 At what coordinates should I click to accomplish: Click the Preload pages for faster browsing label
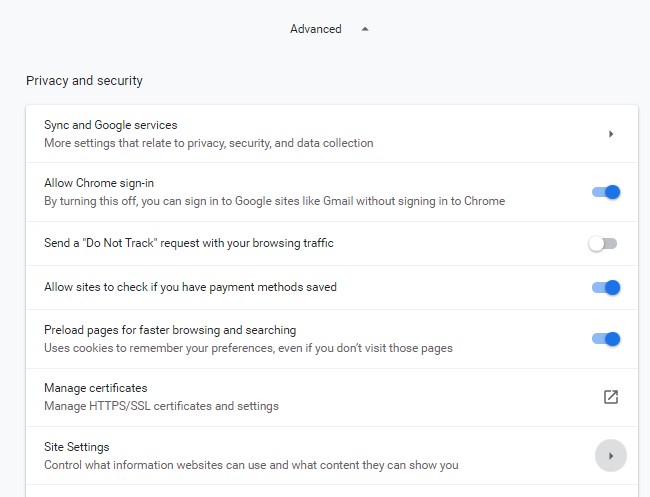(x=170, y=330)
